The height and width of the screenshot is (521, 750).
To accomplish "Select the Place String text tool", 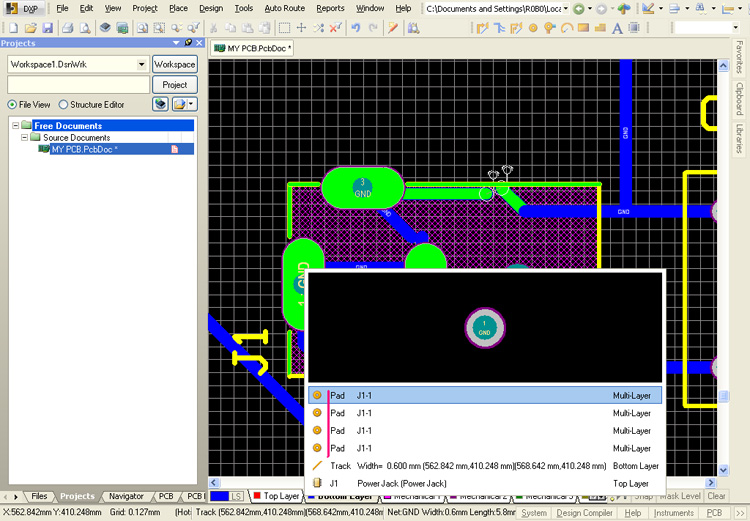I will point(617,28).
